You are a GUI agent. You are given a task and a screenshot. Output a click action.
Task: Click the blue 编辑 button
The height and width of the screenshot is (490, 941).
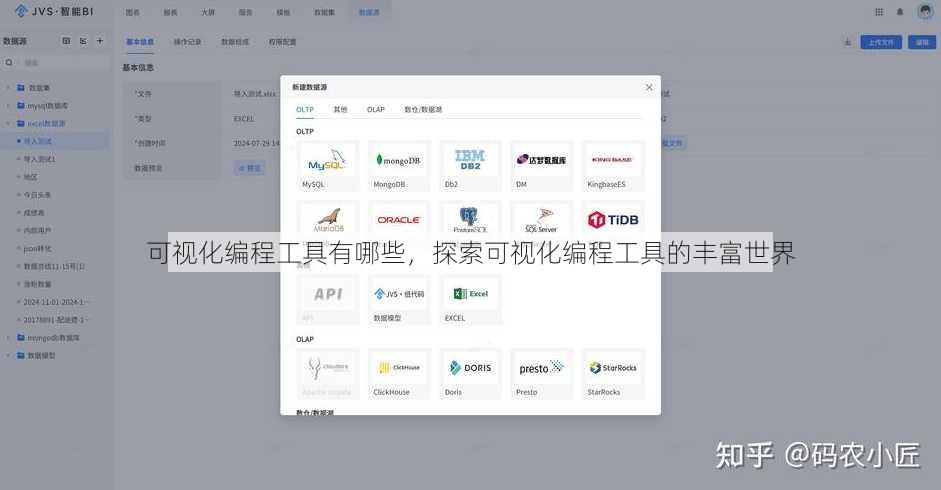click(x=922, y=42)
